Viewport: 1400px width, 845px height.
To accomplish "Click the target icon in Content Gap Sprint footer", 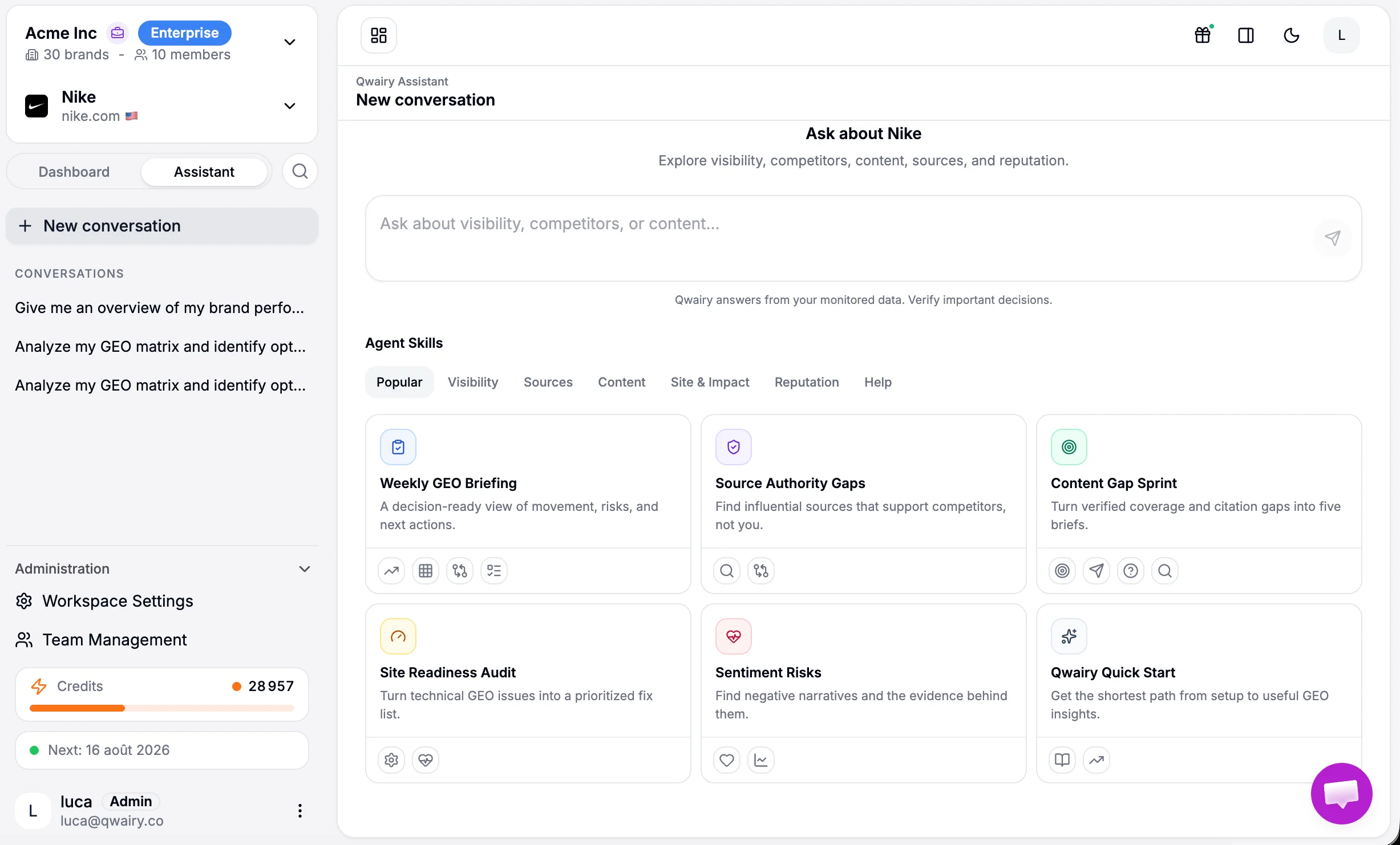I will tap(1062, 571).
